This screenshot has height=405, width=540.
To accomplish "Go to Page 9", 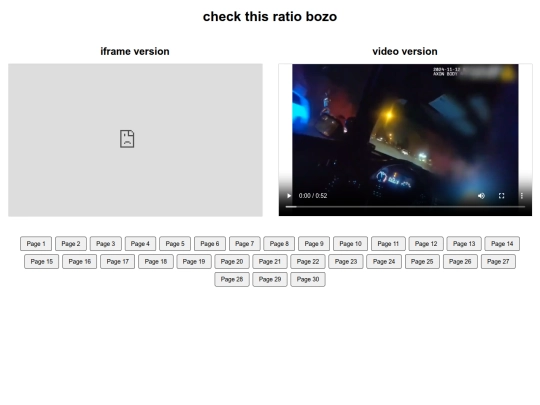I will coord(314,244).
